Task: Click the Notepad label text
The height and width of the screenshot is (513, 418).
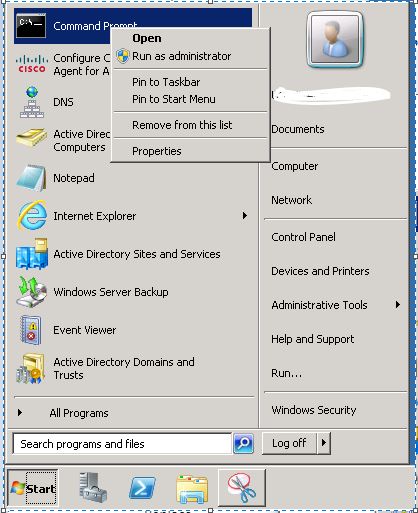Action: tap(74, 178)
